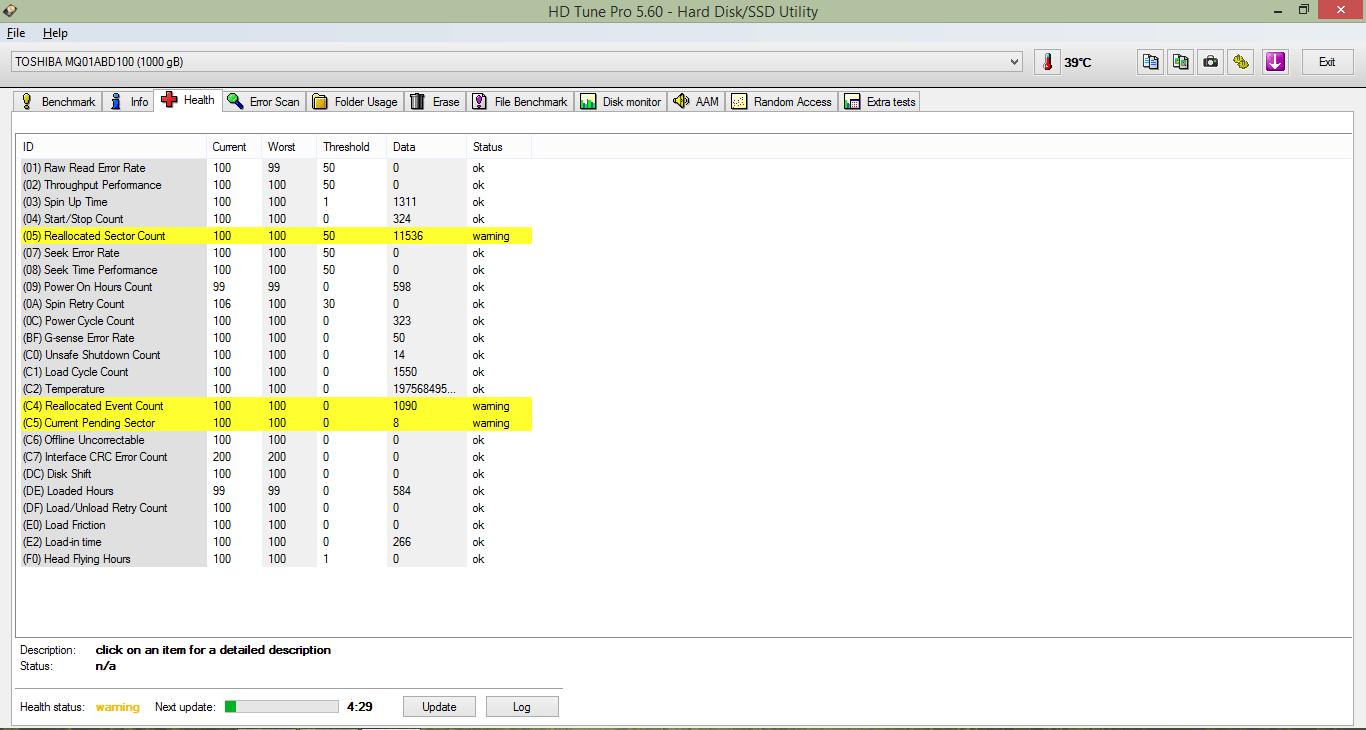The height and width of the screenshot is (730, 1366).
Task: Select the Disk Shift row
Action: point(276,474)
